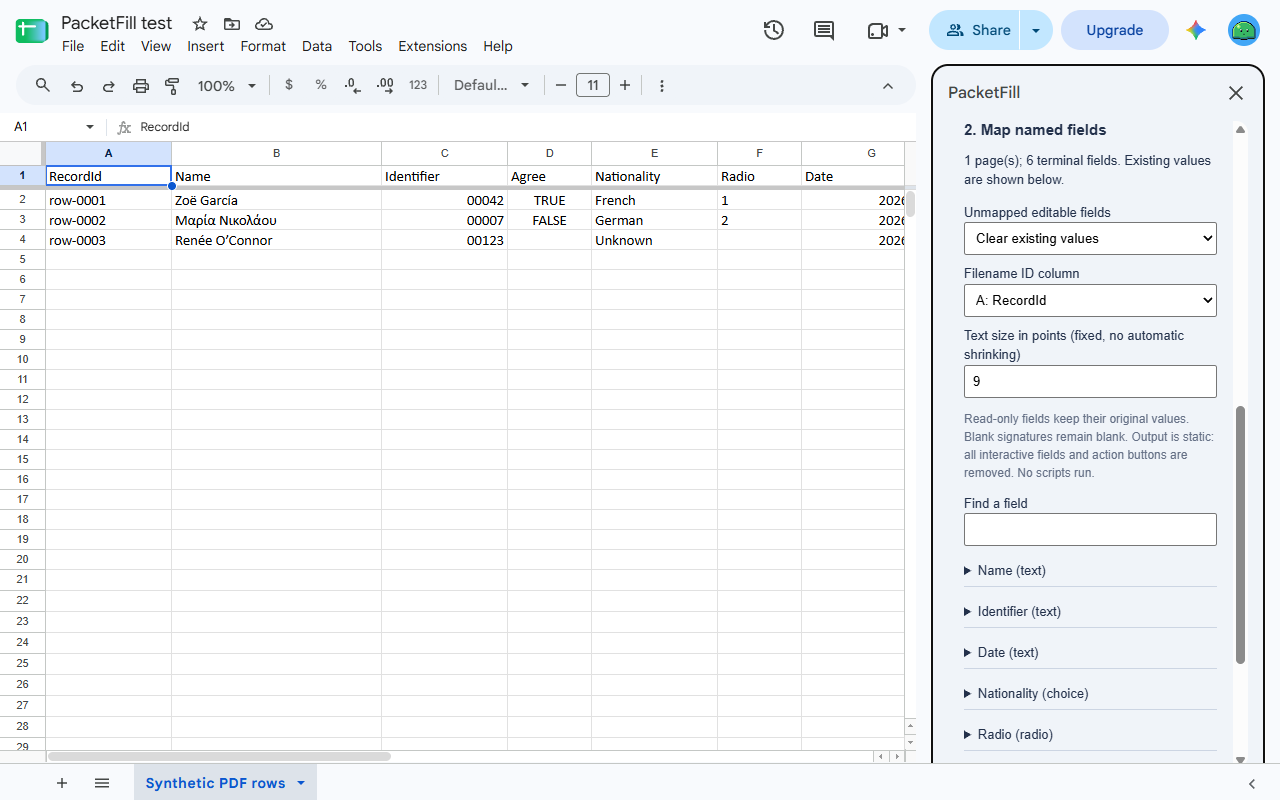Image resolution: width=1280 pixels, height=800 pixels.
Task: Click the sheet horizontal scrollbar
Action: 219,757
